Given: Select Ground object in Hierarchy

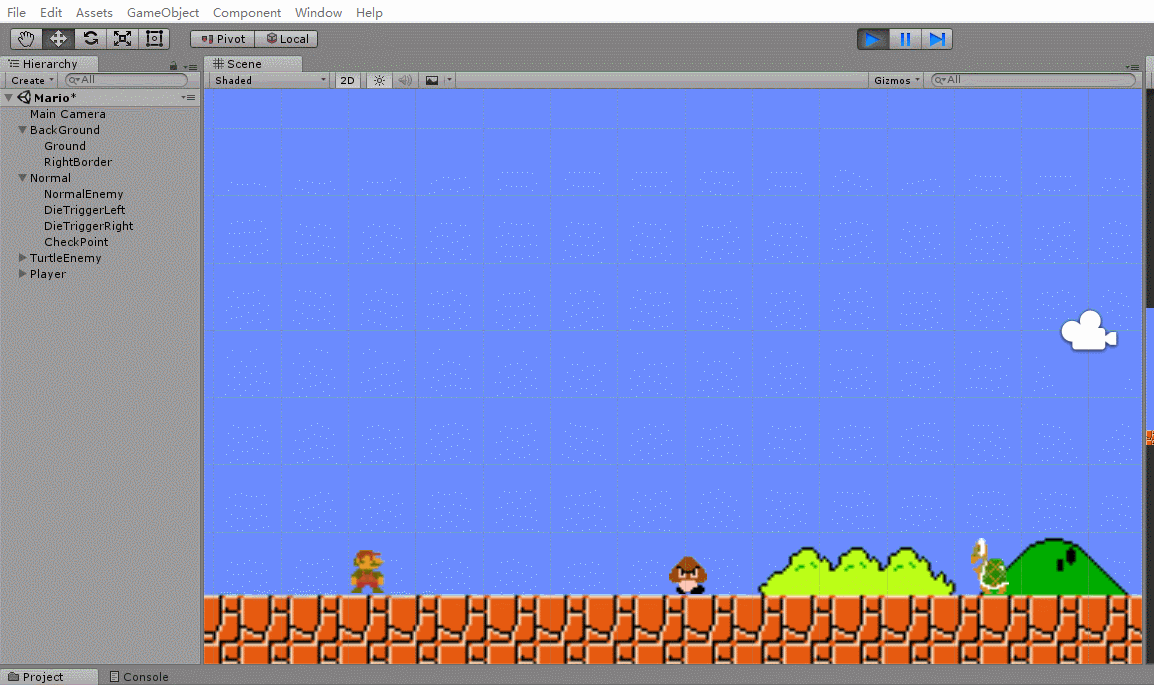Looking at the screenshot, I should [x=65, y=146].
